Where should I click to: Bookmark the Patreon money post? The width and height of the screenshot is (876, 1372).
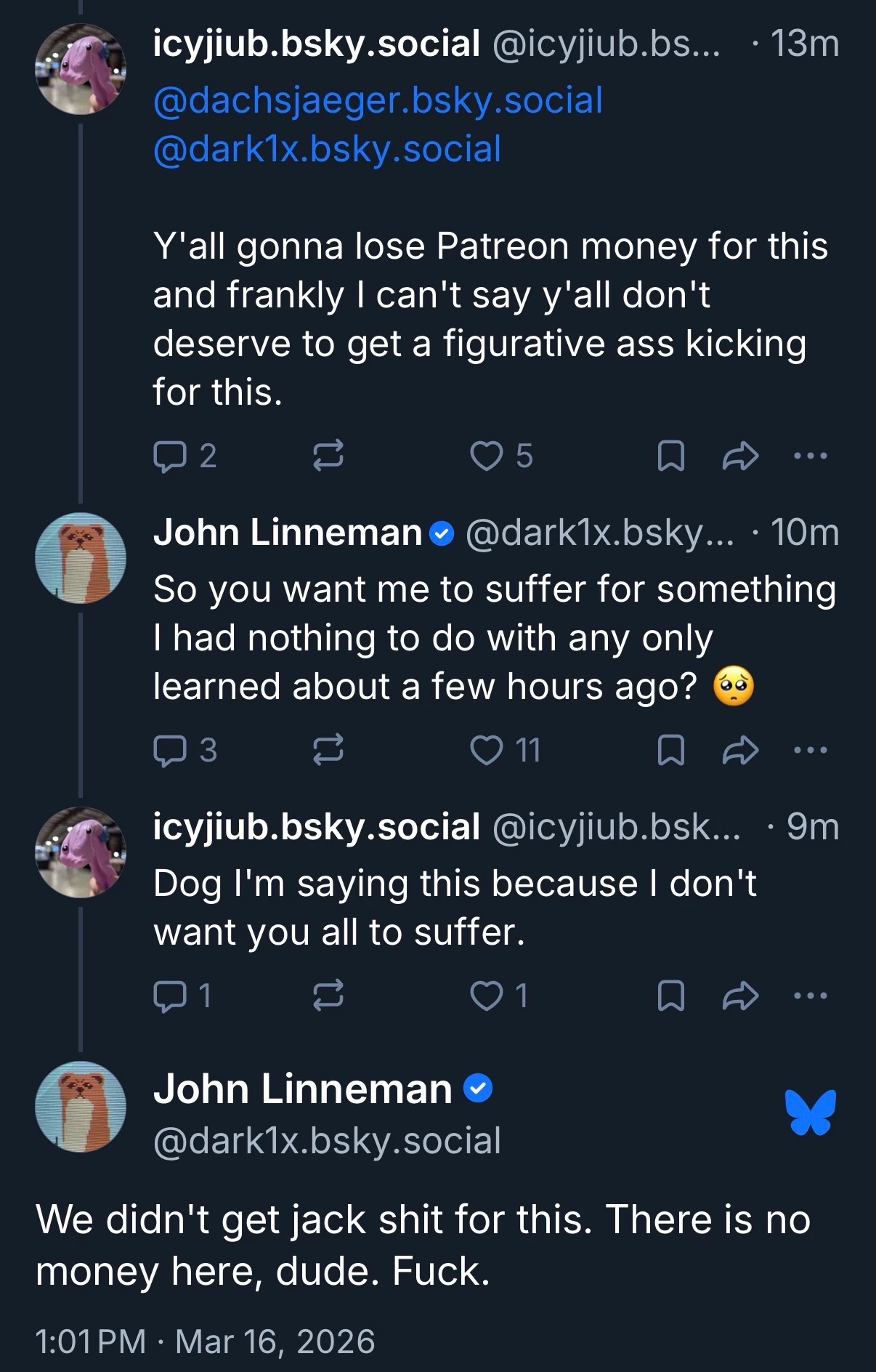(670, 456)
